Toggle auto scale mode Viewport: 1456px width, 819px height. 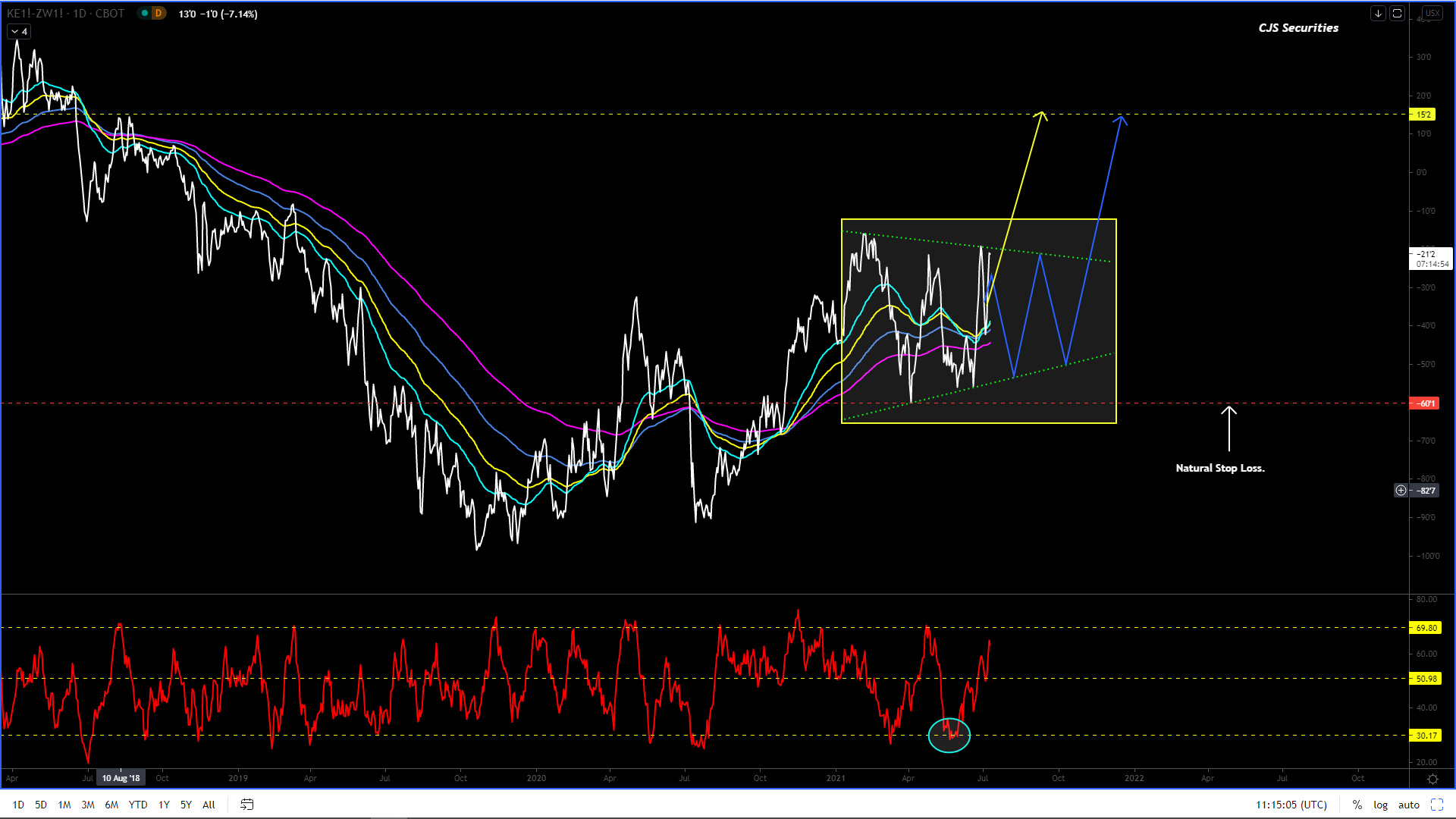(x=1408, y=805)
